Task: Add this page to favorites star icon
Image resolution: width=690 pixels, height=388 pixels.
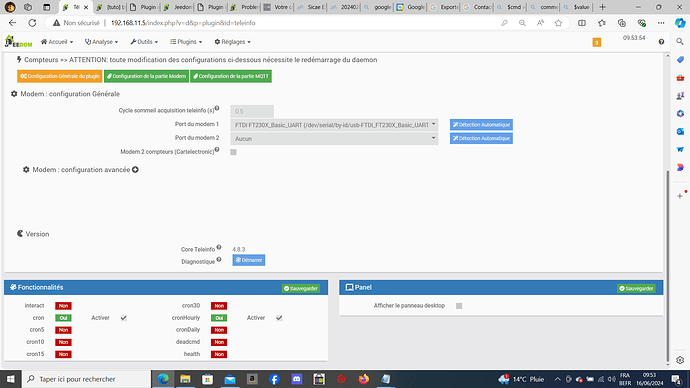Action: coord(558,23)
